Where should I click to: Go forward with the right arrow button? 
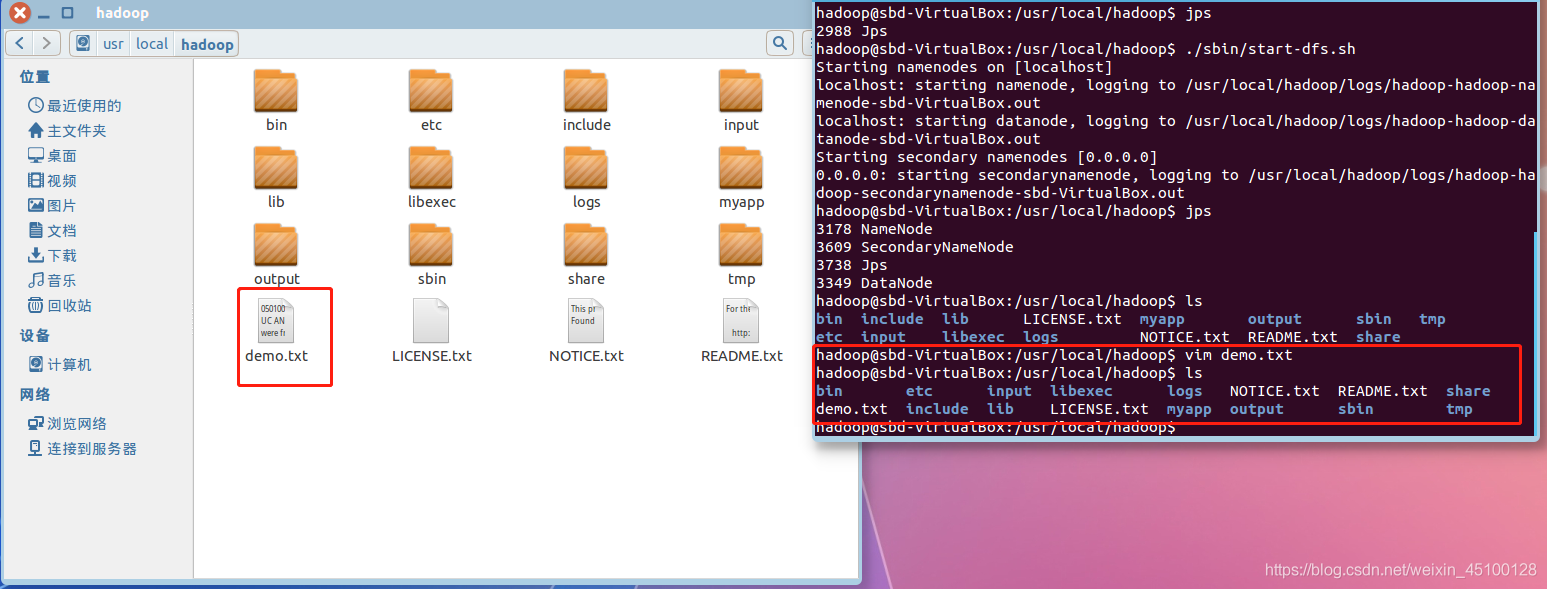tap(47, 43)
